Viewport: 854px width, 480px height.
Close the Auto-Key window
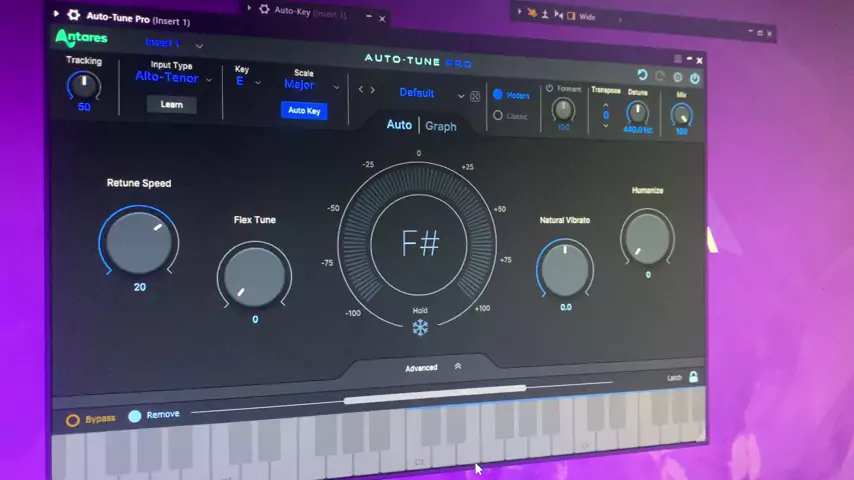[382, 19]
